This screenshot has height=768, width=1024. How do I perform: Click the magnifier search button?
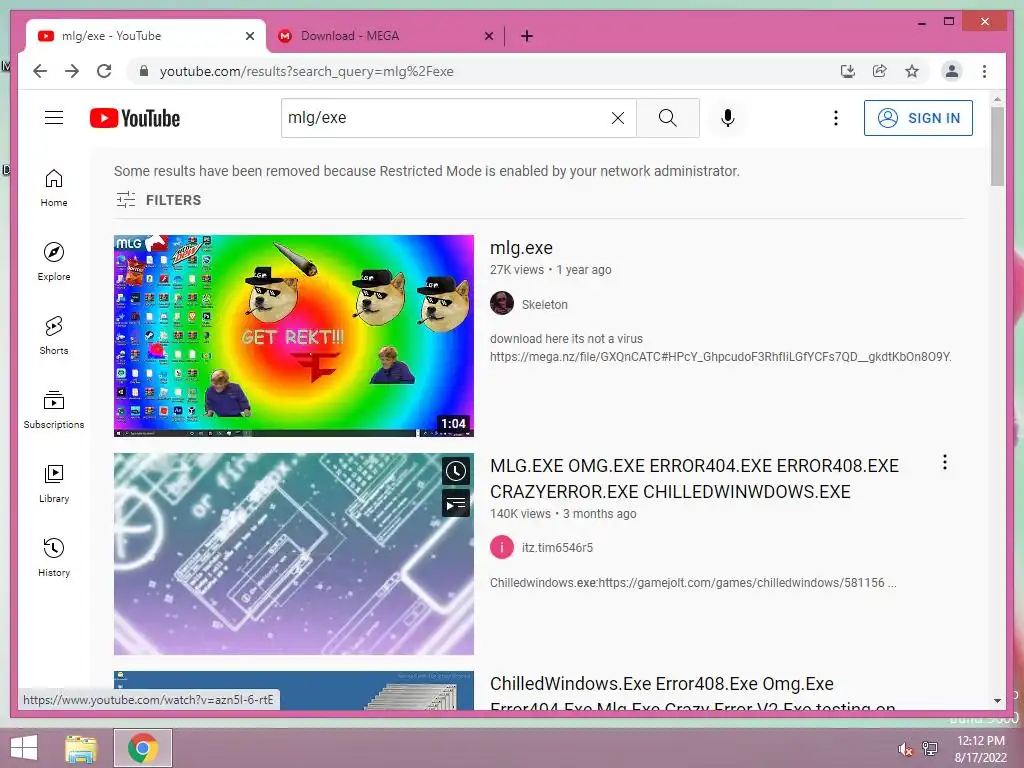[667, 118]
